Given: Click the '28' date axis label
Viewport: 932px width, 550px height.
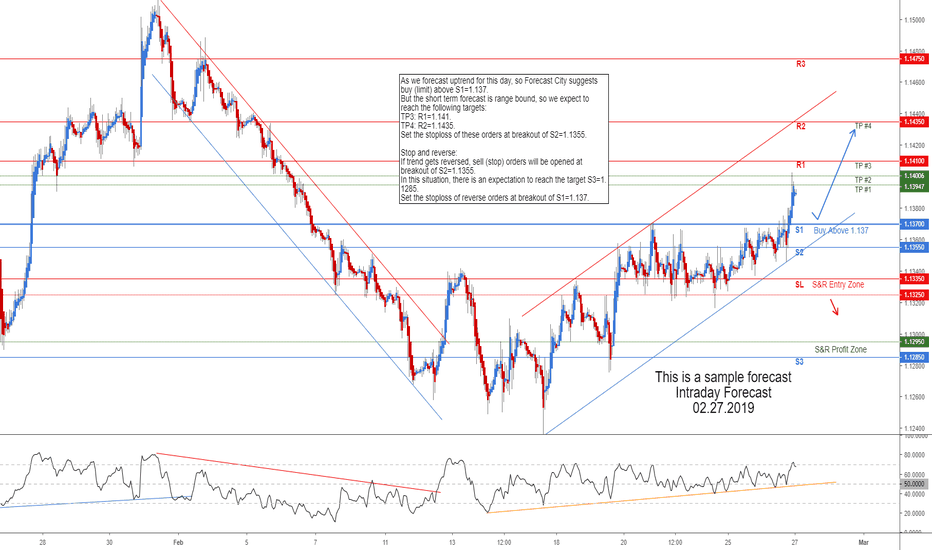Looking at the screenshot, I should click(42, 542).
